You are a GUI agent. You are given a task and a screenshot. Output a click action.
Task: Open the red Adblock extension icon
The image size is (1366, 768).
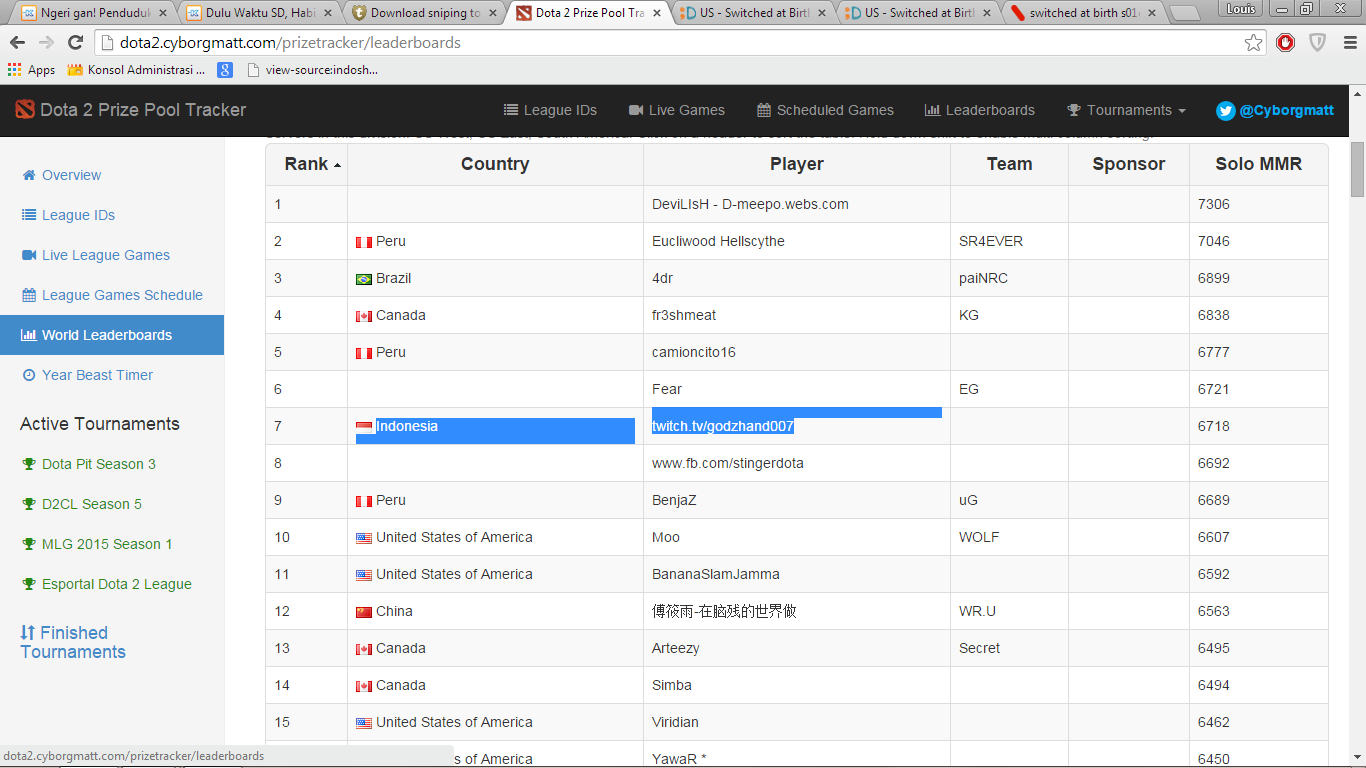(1286, 43)
